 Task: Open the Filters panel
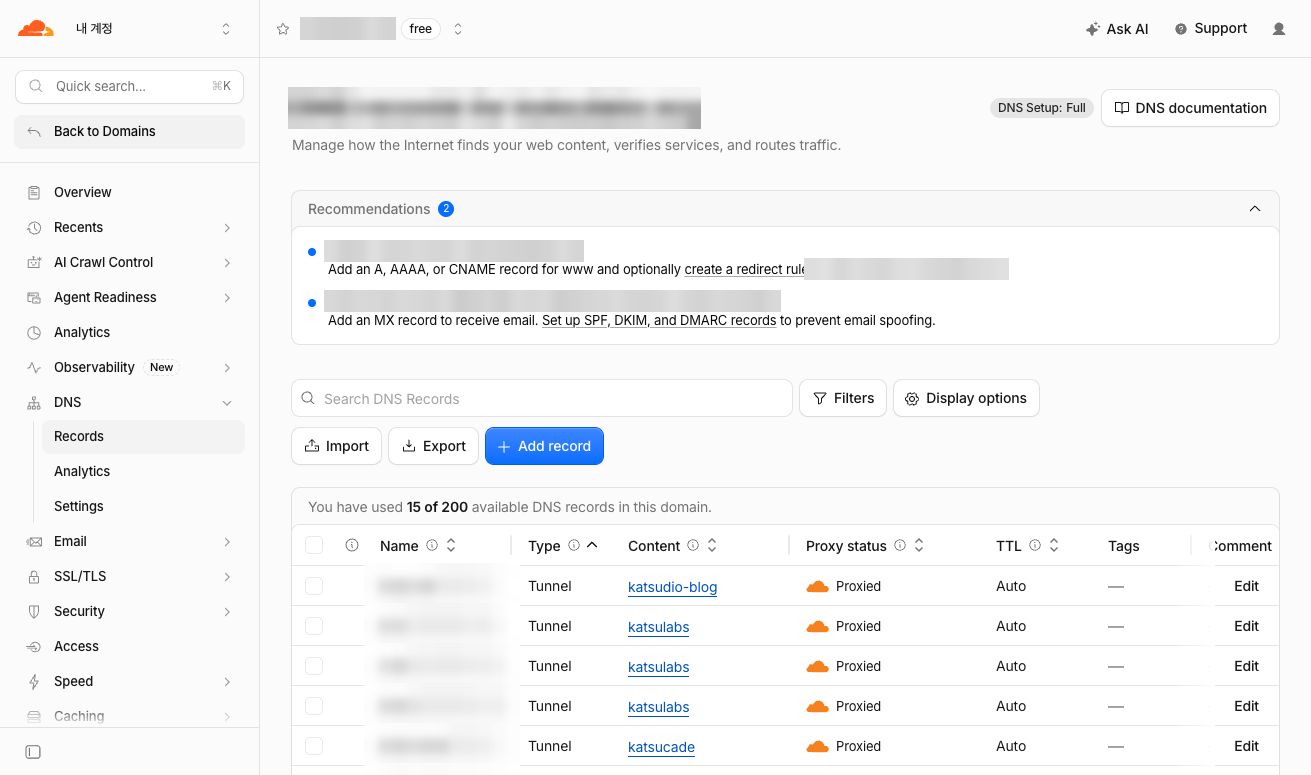coord(843,398)
